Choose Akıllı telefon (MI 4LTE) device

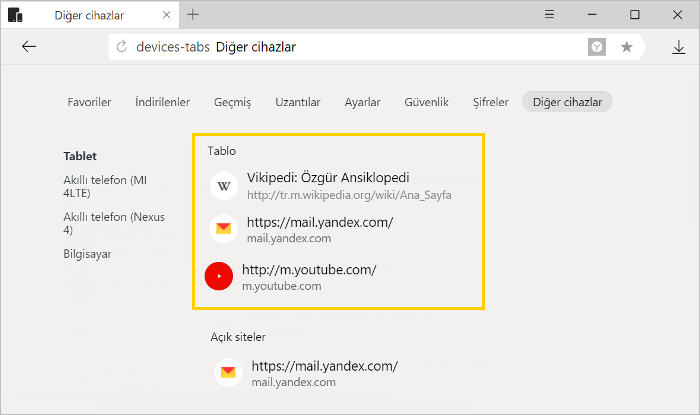(x=105, y=187)
